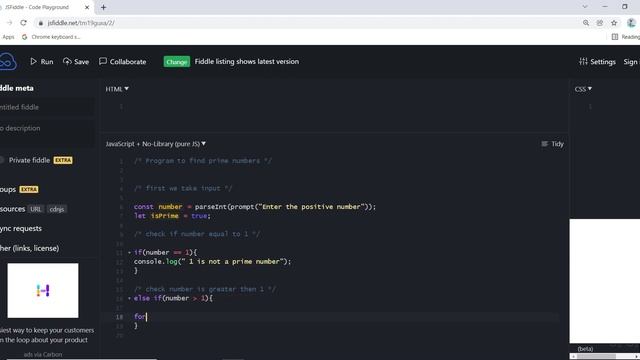This screenshot has width=640, height=360.
Task: Open the Reading list
Action: tap(626, 37)
